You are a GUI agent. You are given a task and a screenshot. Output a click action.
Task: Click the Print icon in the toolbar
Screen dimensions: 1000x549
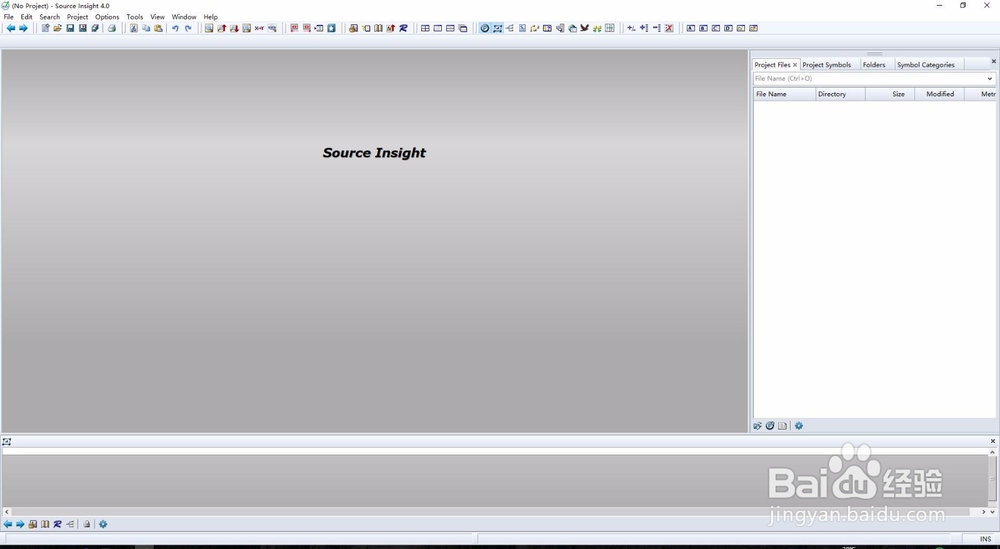point(112,28)
